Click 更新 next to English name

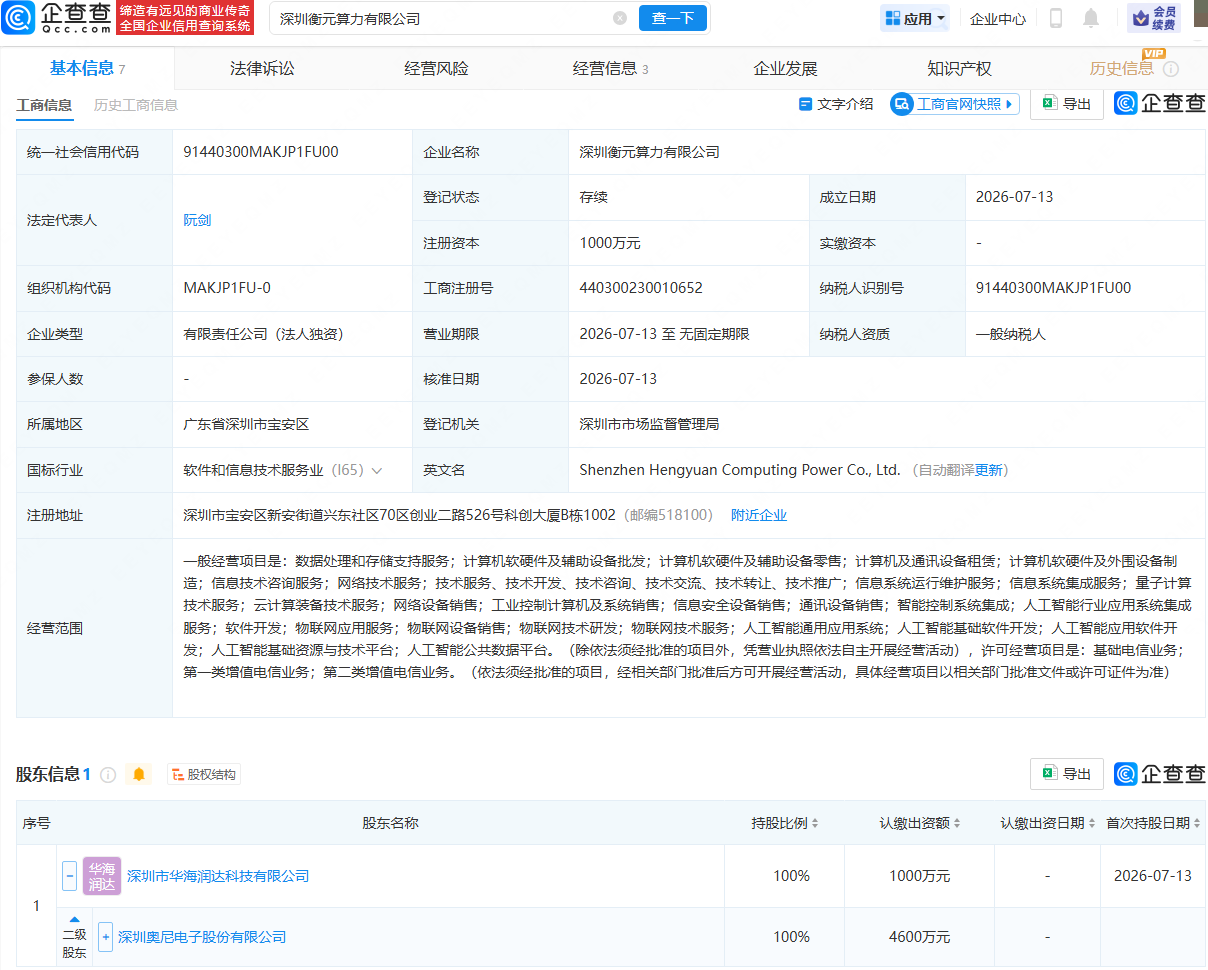point(989,470)
